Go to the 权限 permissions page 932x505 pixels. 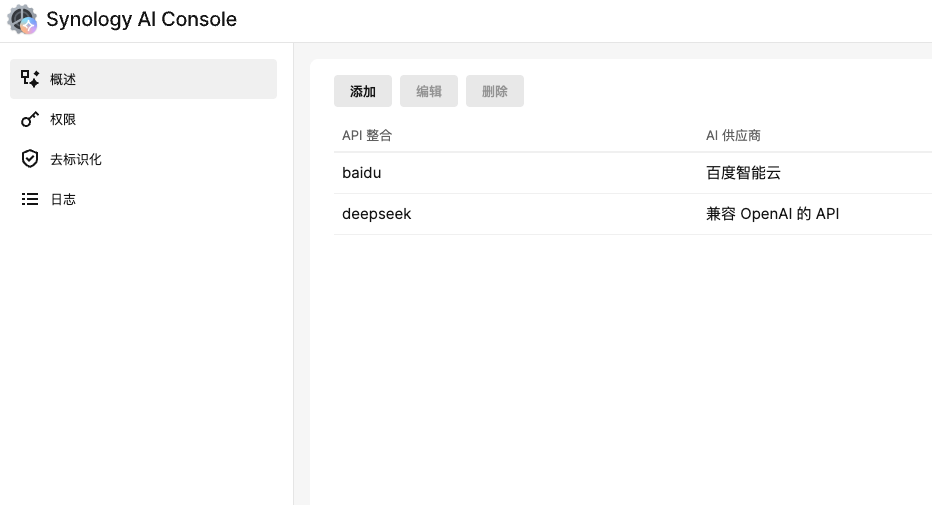coord(63,119)
